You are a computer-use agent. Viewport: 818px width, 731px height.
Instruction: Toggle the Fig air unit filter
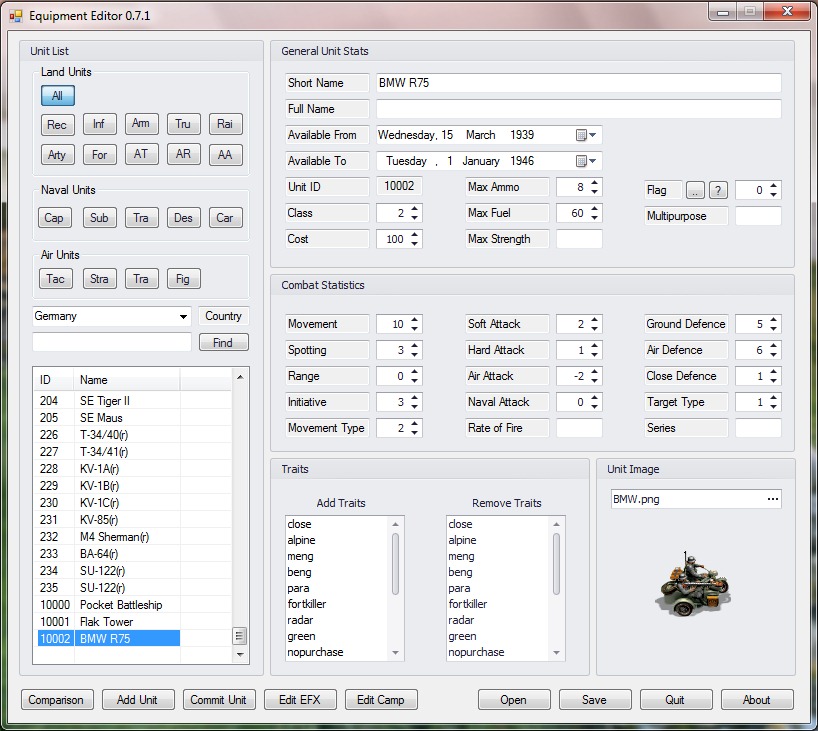(x=183, y=279)
